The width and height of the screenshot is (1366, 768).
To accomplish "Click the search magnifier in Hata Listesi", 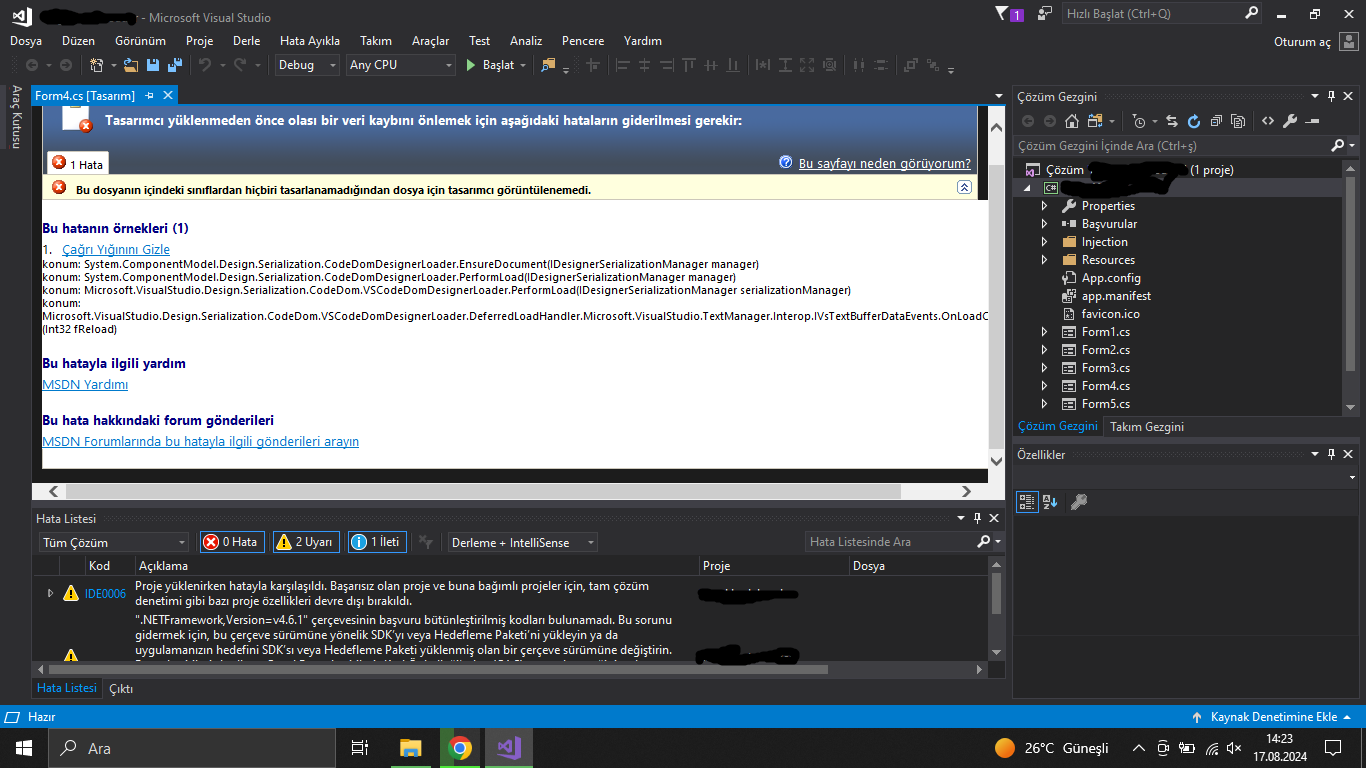I will [983, 542].
